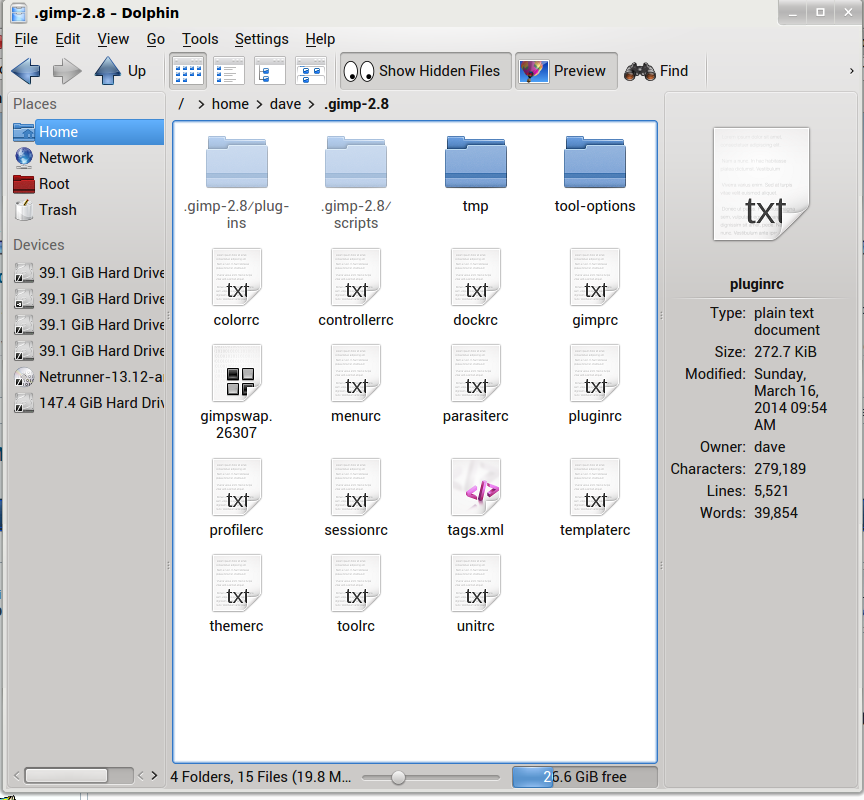
Task: Select the controllerrc file
Action: (x=356, y=288)
